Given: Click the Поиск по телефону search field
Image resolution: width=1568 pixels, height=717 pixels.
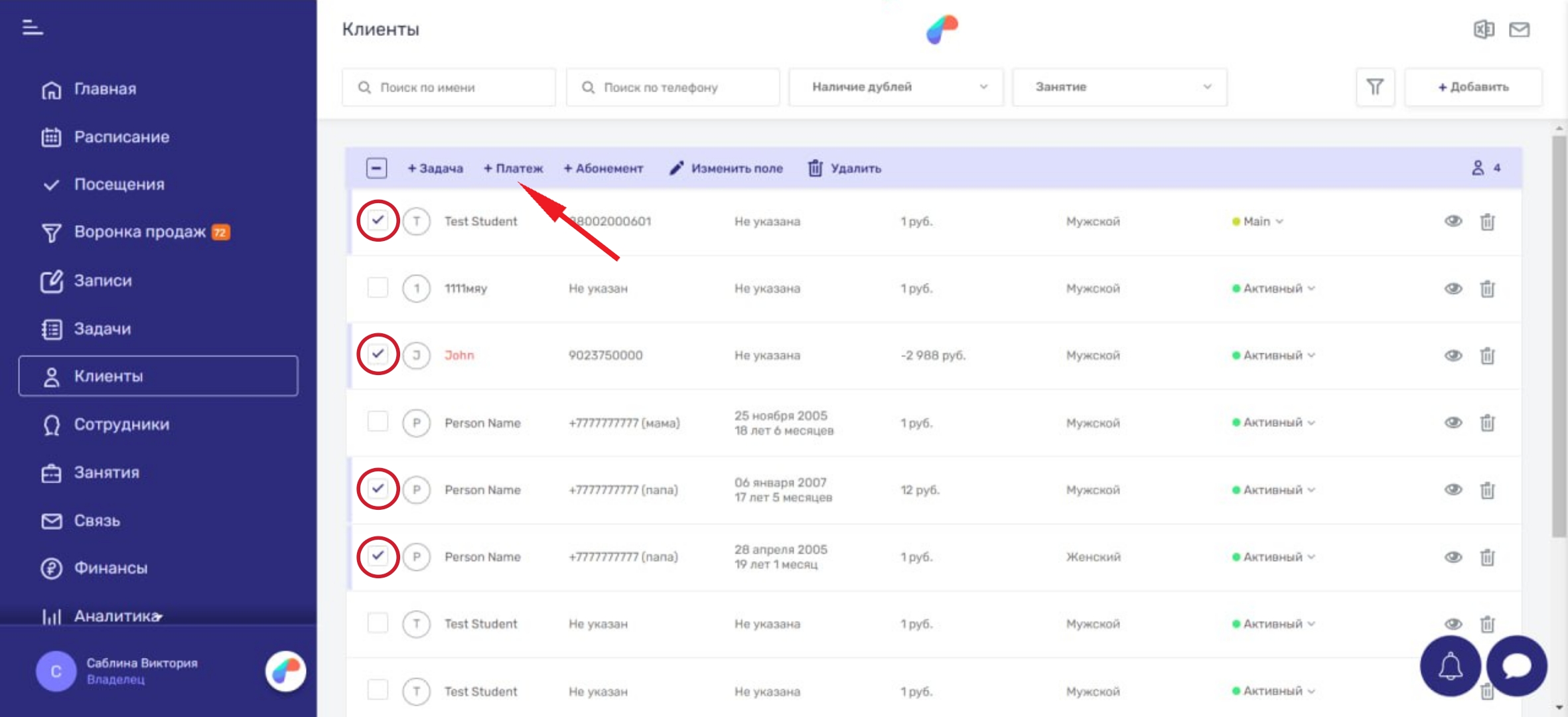Looking at the screenshot, I should pyautogui.click(x=672, y=87).
